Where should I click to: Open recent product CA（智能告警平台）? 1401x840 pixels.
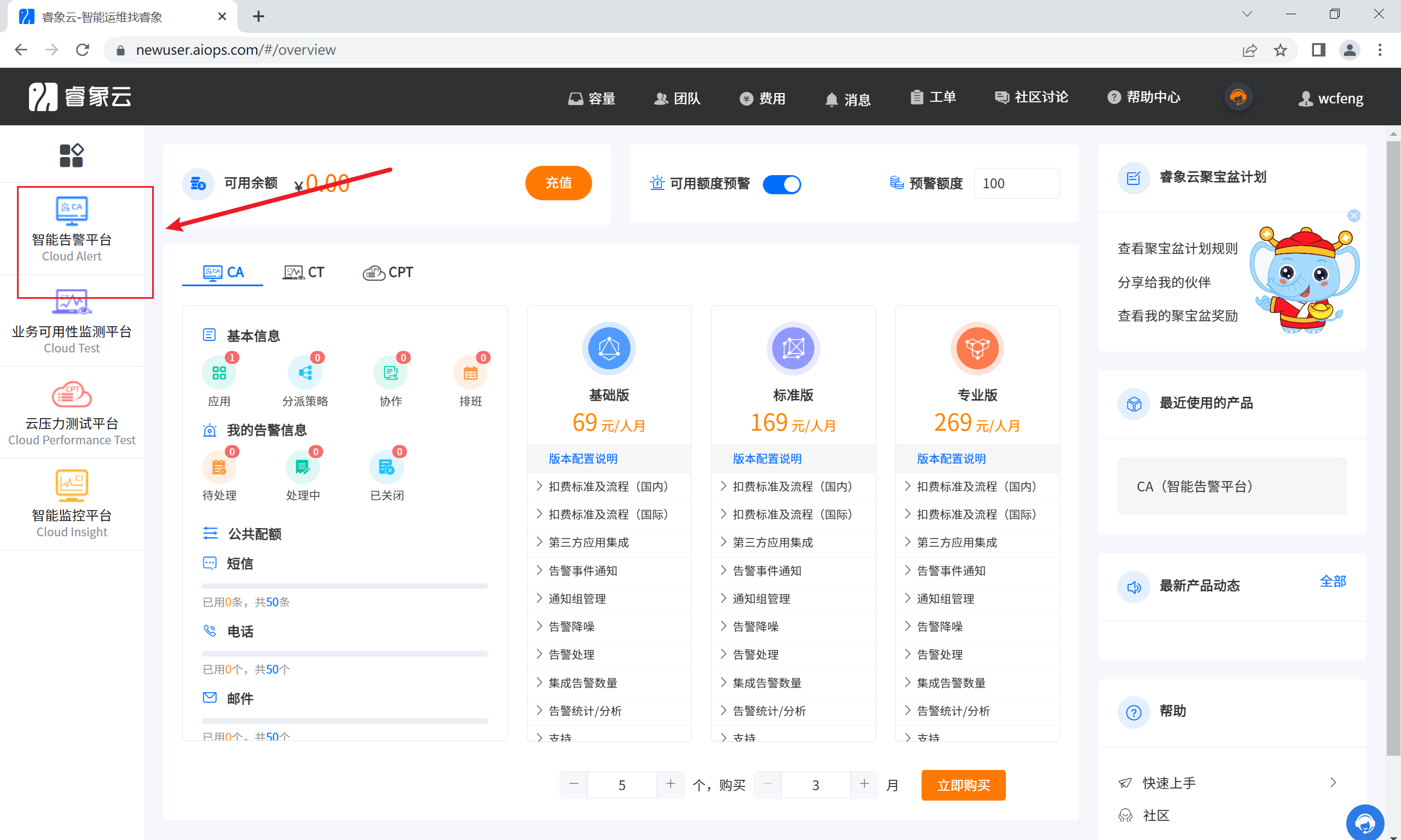(1232, 486)
